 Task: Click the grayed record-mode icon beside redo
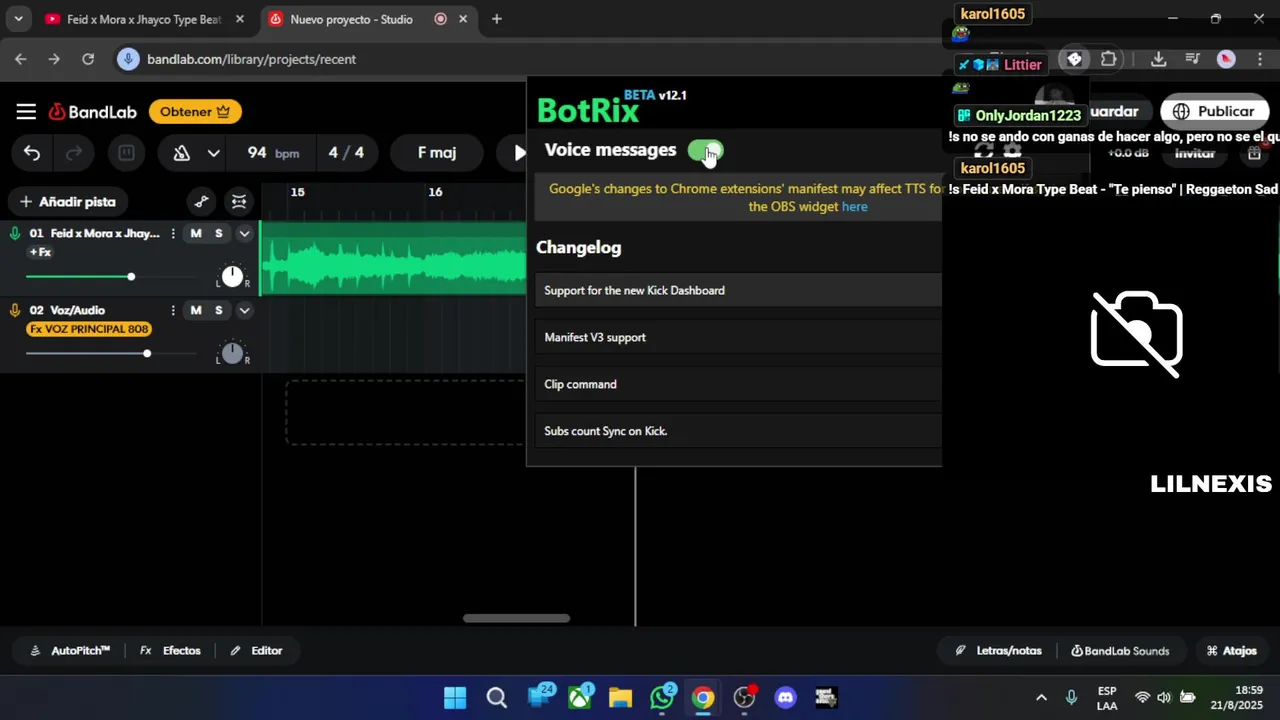click(x=126, y=153)
